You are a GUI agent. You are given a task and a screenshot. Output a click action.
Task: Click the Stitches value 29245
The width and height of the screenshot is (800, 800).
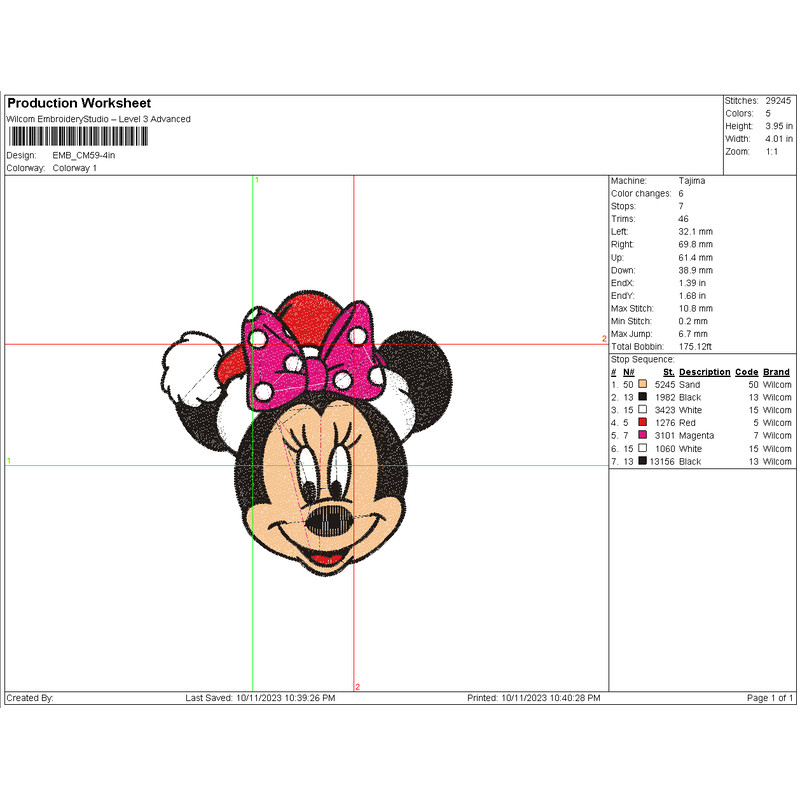[x=778, y=101]
